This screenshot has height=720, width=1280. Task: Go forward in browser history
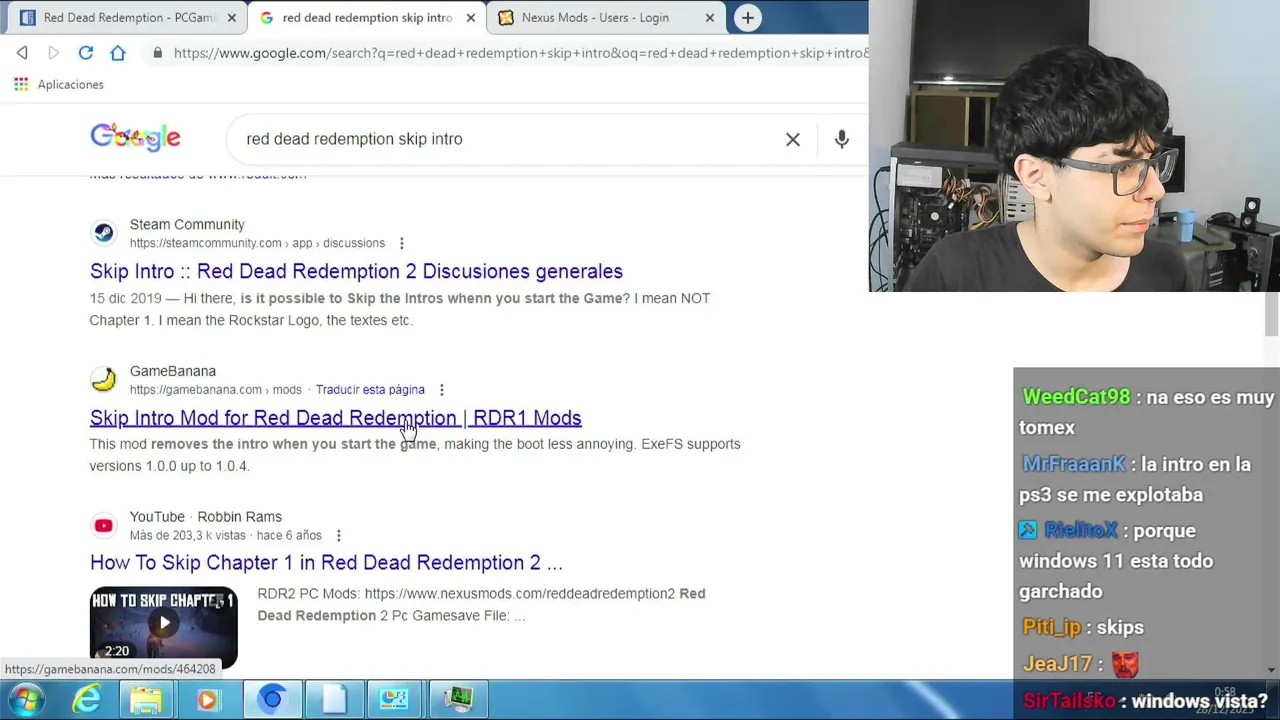54,53
